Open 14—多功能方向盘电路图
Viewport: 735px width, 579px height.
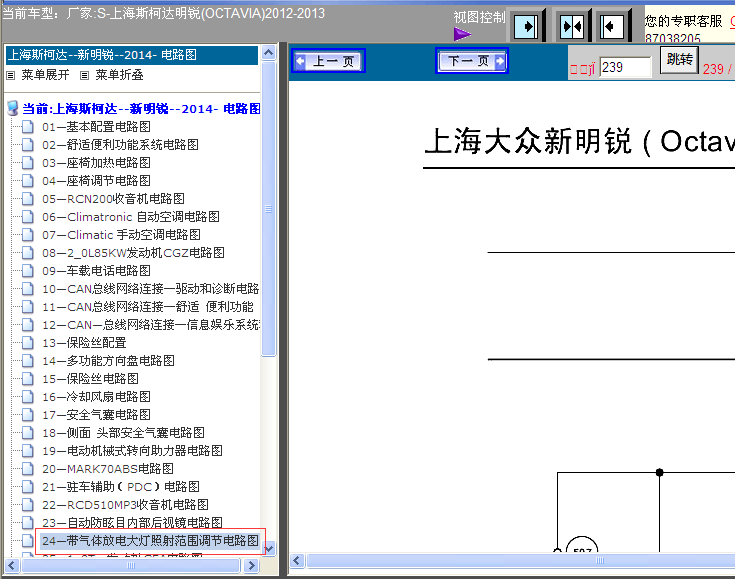tap(108, 361)
